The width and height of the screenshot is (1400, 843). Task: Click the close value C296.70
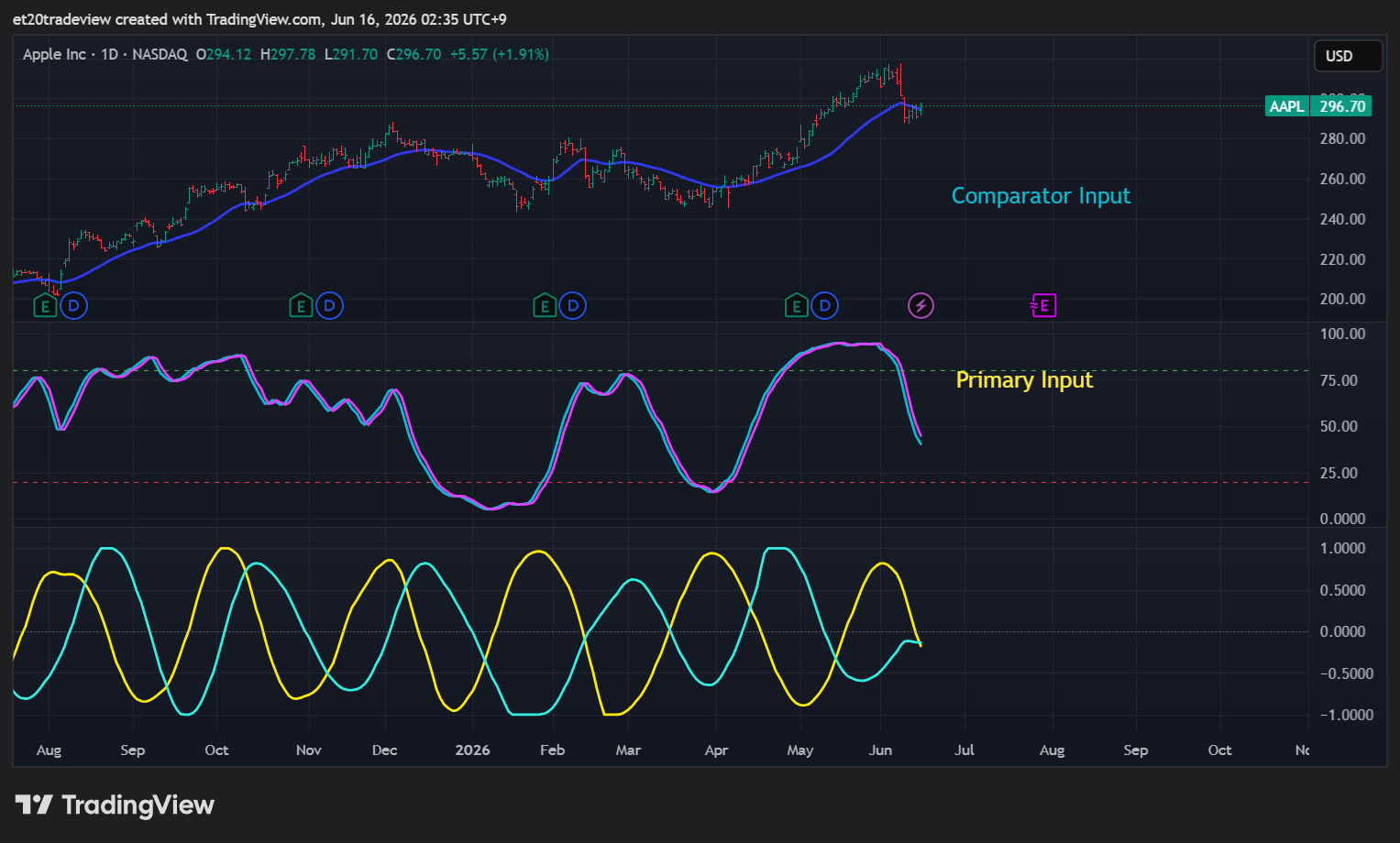pyautogui.click(x=413, y=54)
